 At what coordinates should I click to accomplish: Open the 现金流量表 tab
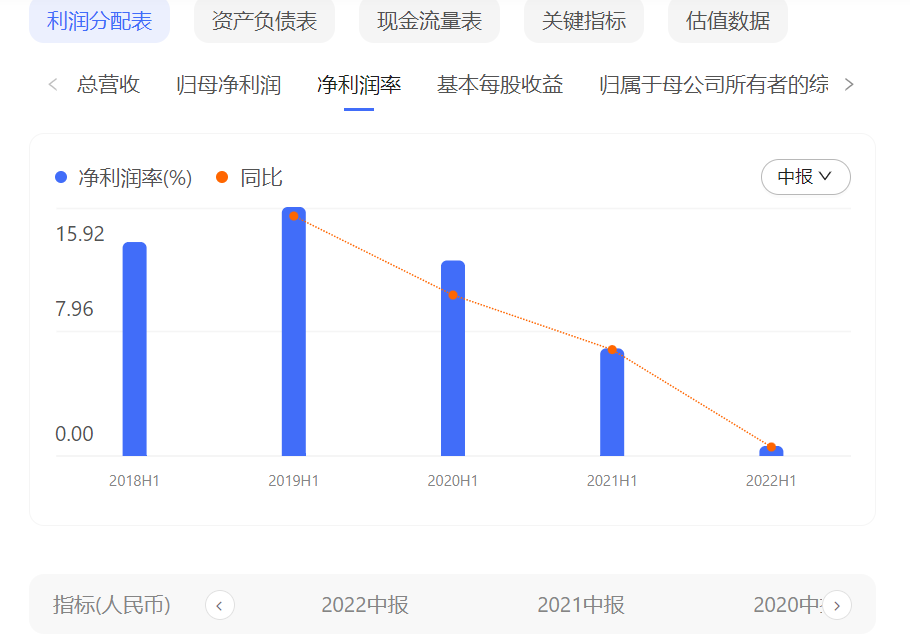click(x=428, y=20)
